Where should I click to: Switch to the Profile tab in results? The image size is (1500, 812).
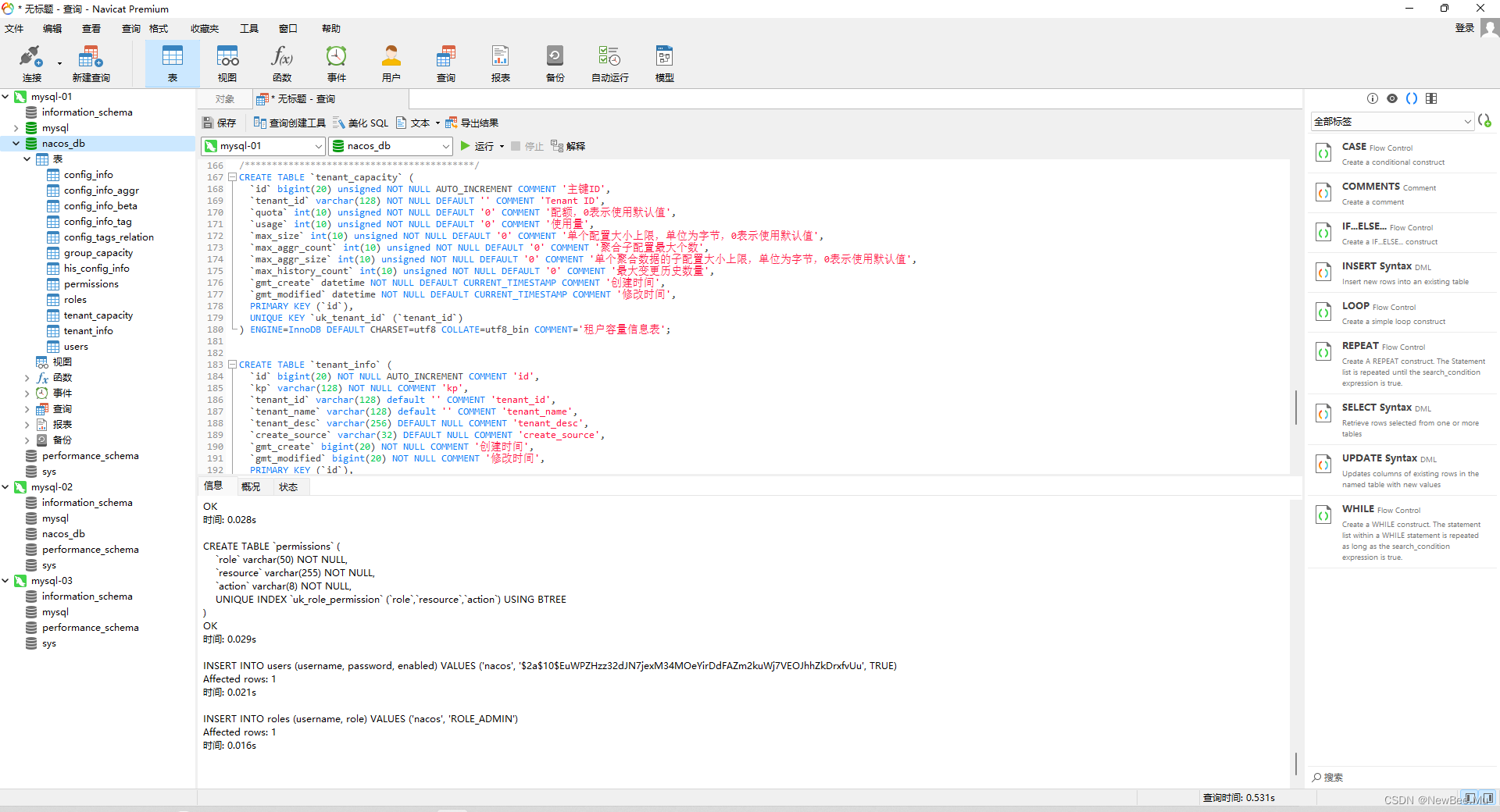pos(251,486)
